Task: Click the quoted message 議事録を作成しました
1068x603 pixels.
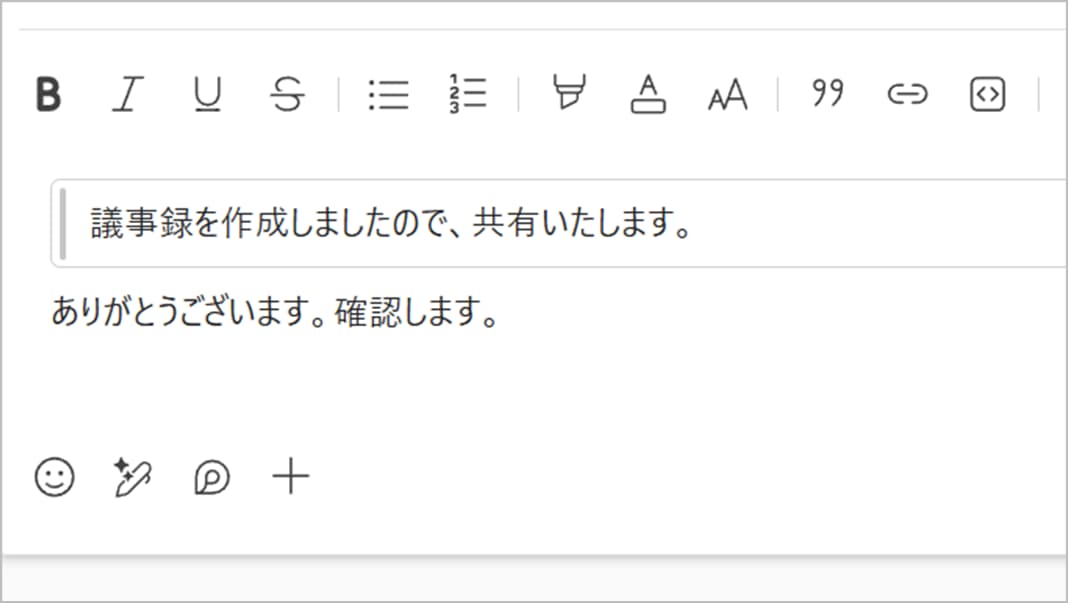Action: click(x=392, y=224)
